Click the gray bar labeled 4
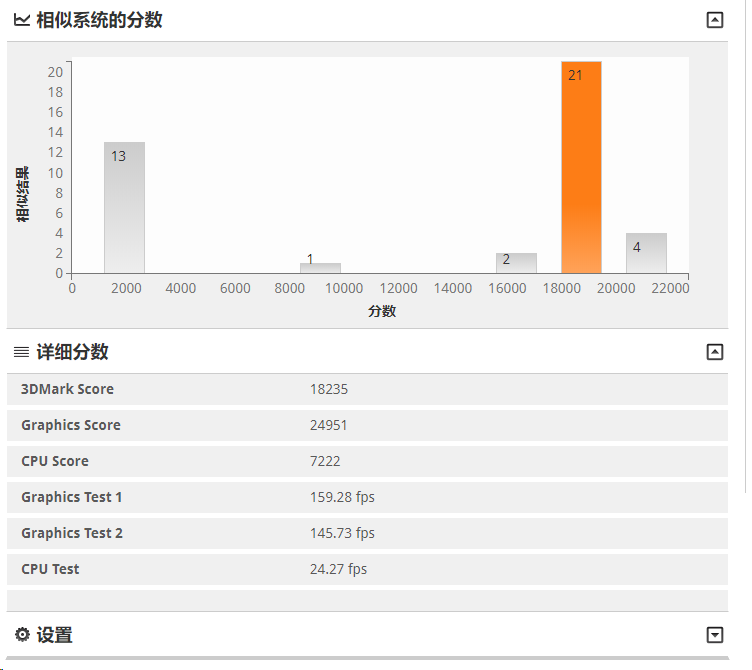The height and width of the screenshot is (670, 752). (646, 253)
